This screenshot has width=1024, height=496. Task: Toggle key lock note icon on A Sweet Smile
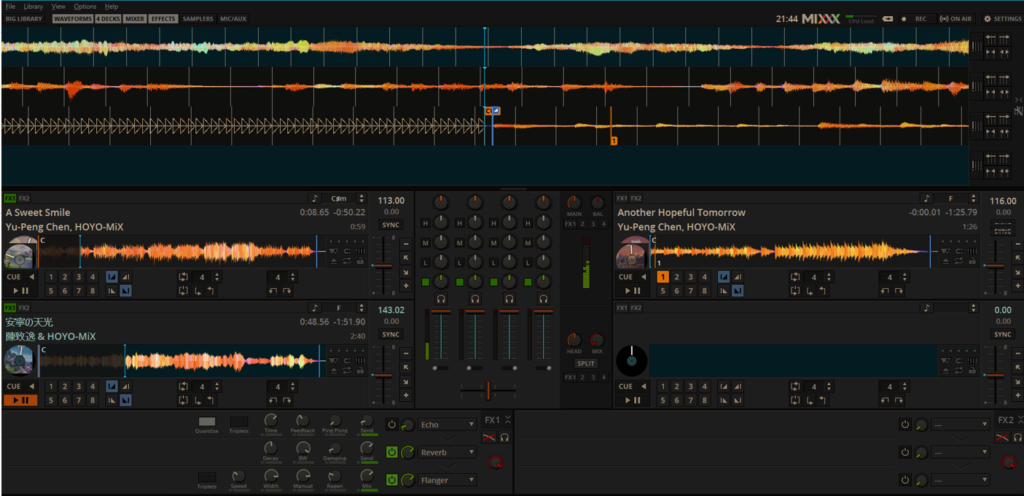(x=315, y=198)
